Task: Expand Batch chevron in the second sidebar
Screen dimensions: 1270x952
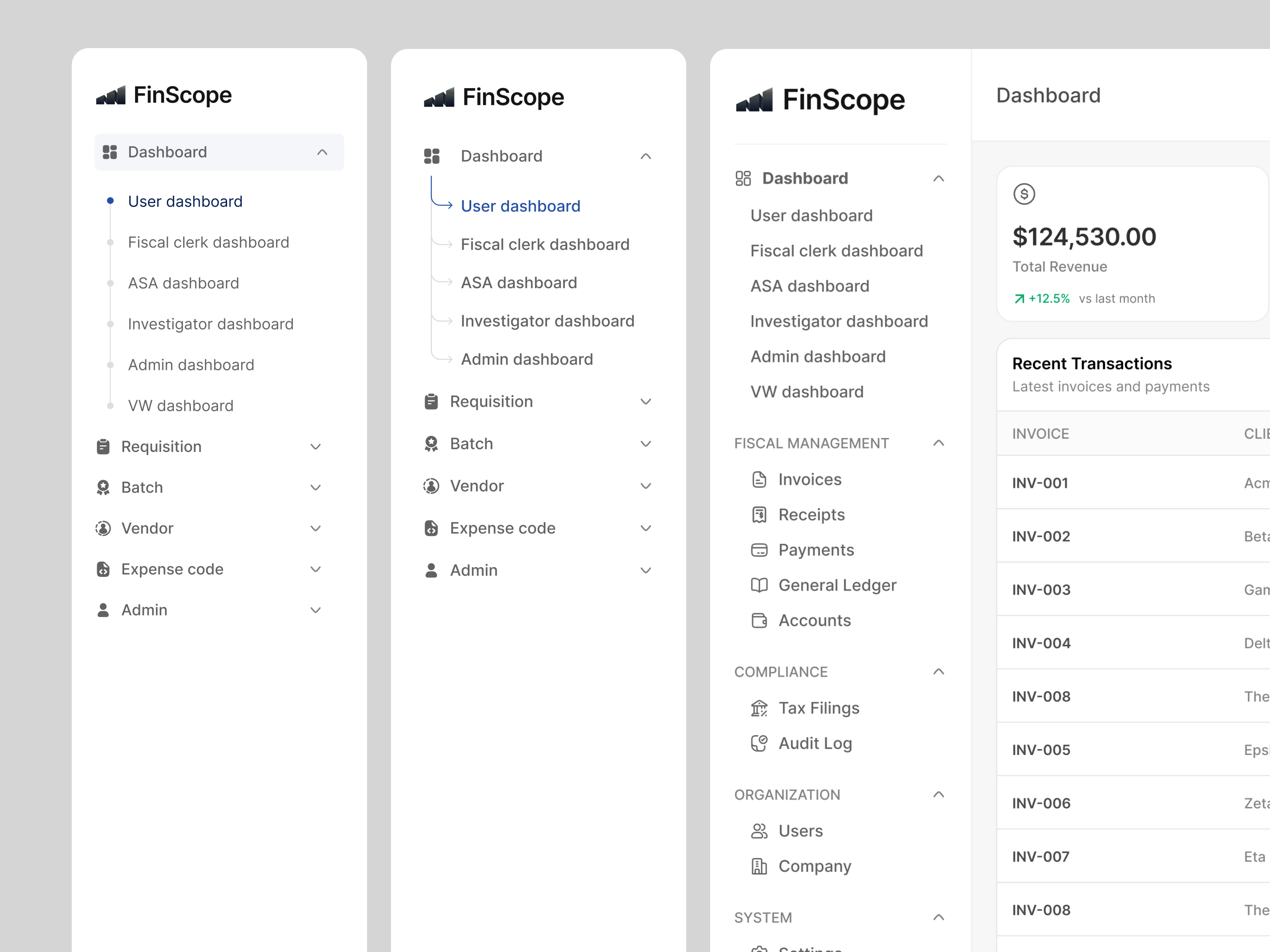Action: 646,444
